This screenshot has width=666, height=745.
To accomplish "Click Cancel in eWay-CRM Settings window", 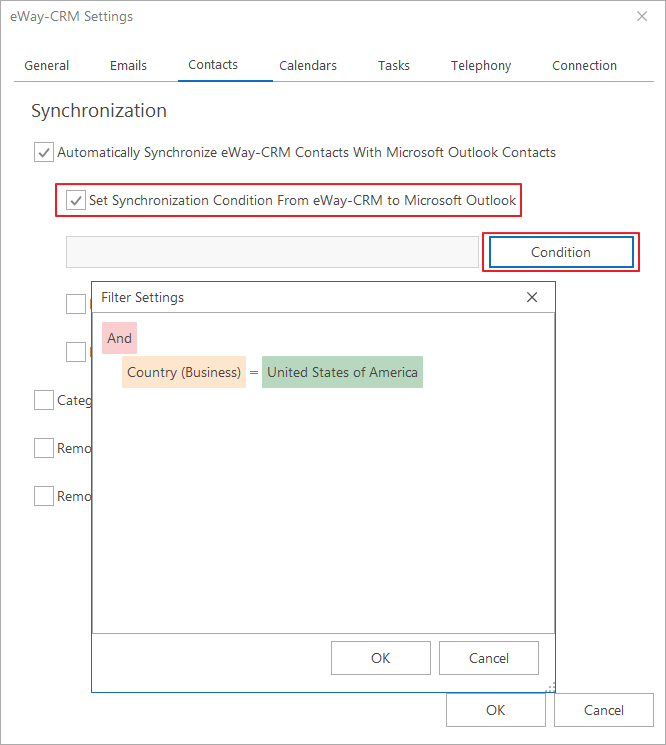I will (x=604, y=710).
